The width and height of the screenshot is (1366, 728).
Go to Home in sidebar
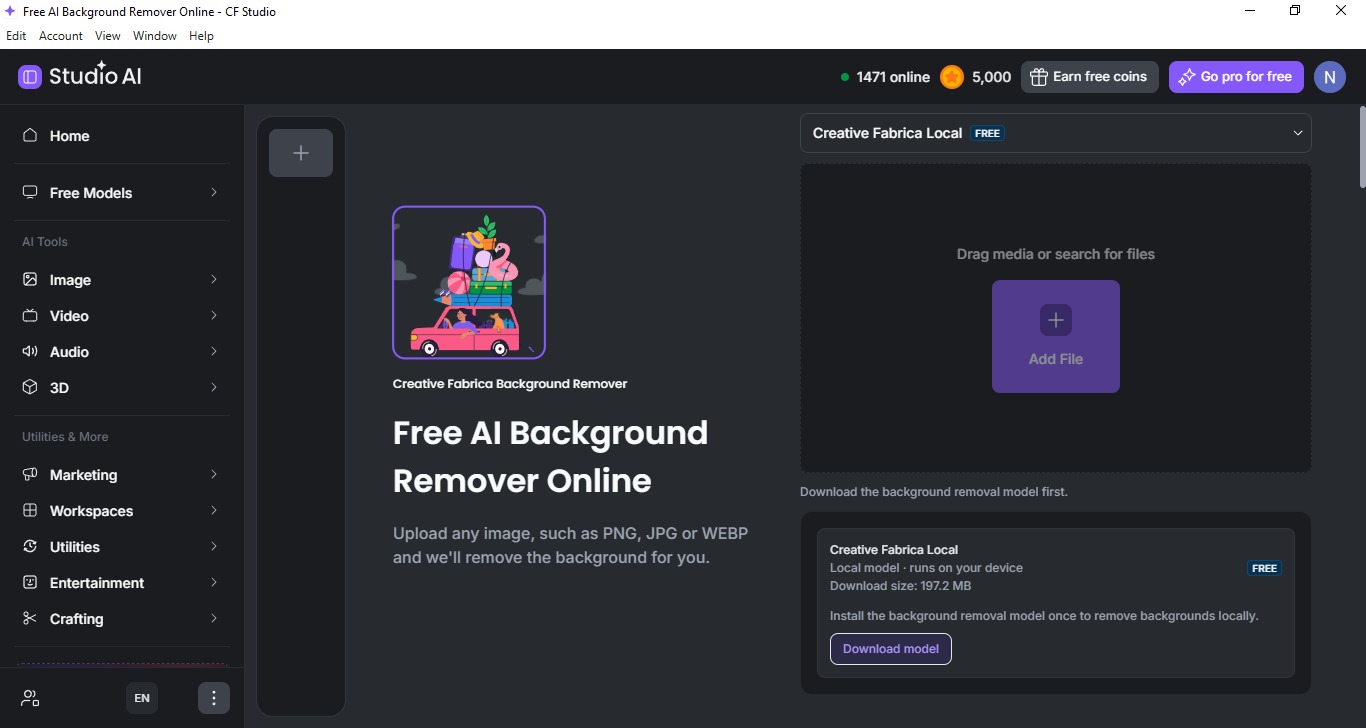(121, 135)
